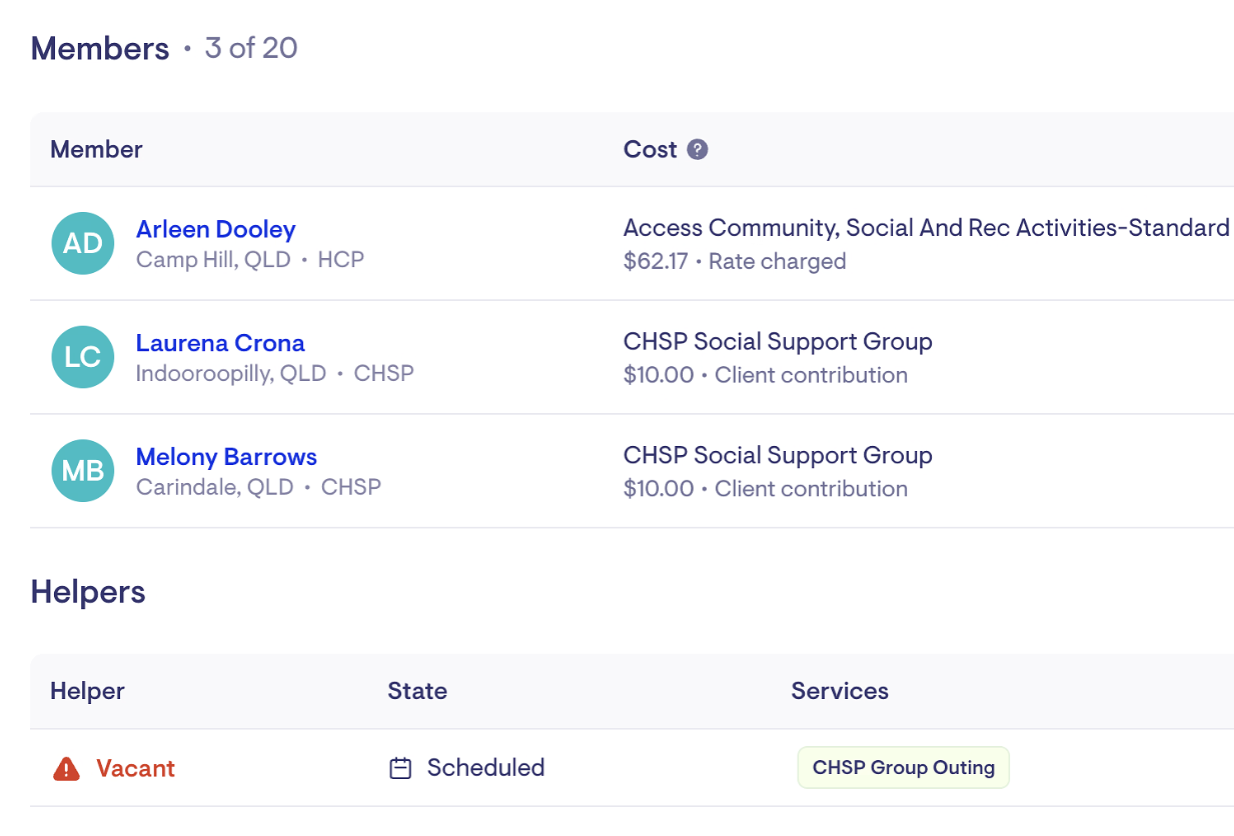1234x836 pixels.
Task: Click the '3 of 20' members count
Action: [x=251, y=48]
